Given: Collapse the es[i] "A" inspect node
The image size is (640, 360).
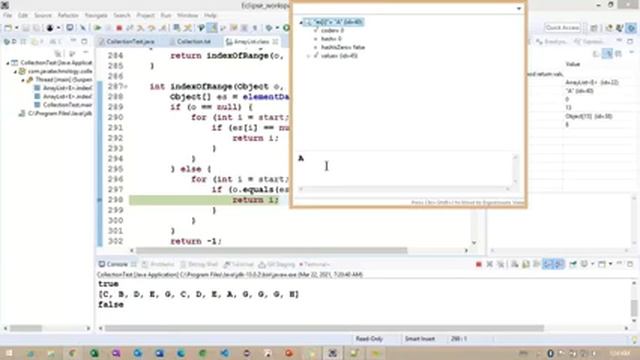Looking at the screenshot, I should (x=301, y=22).
